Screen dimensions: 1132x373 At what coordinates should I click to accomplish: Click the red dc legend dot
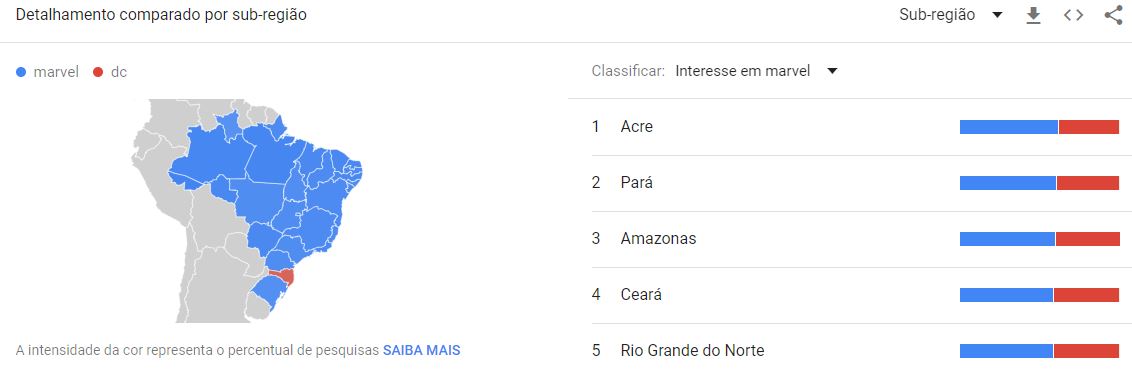click(98, 72)
